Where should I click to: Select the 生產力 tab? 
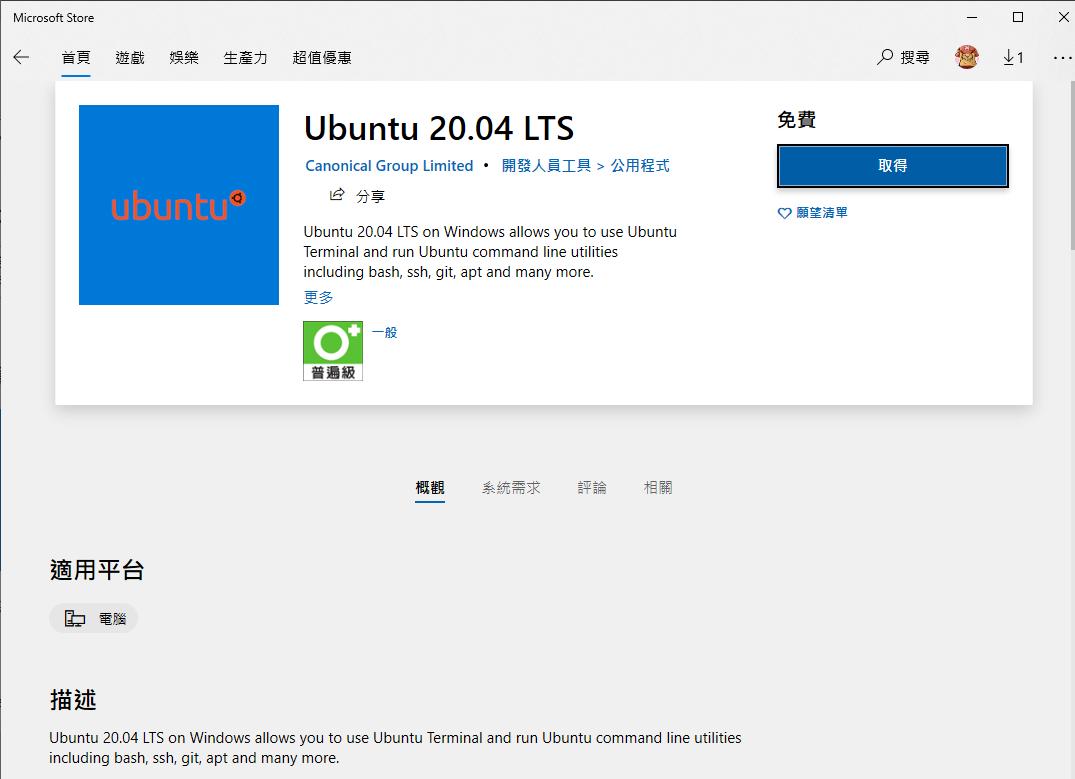click(245, 58)
